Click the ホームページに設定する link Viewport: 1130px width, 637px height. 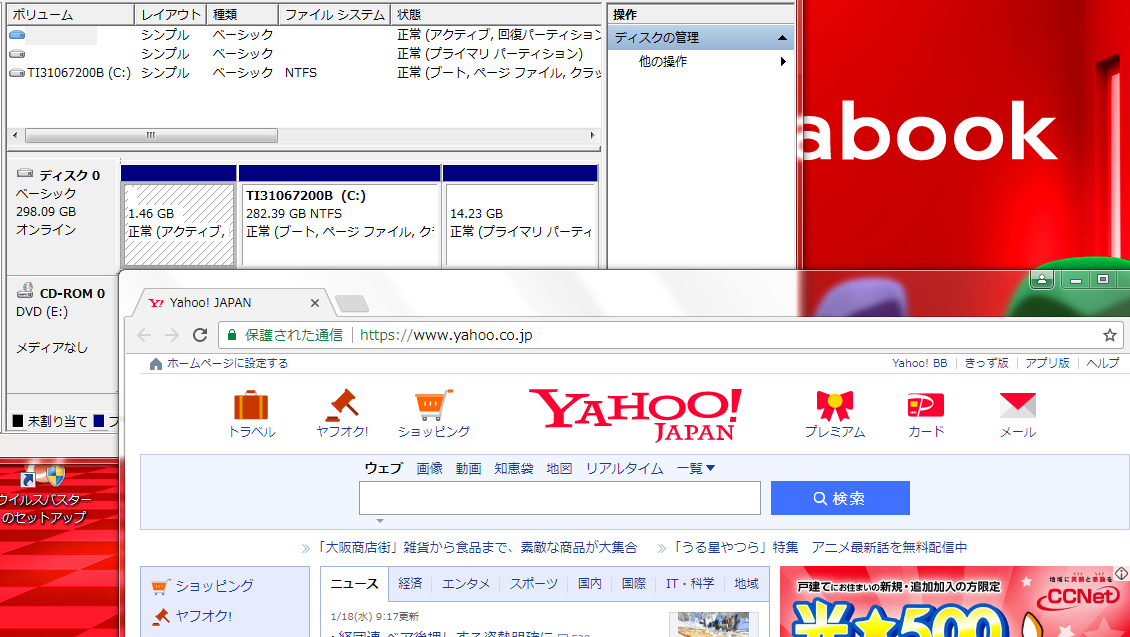pyautogui.click(x=228, y=363)
